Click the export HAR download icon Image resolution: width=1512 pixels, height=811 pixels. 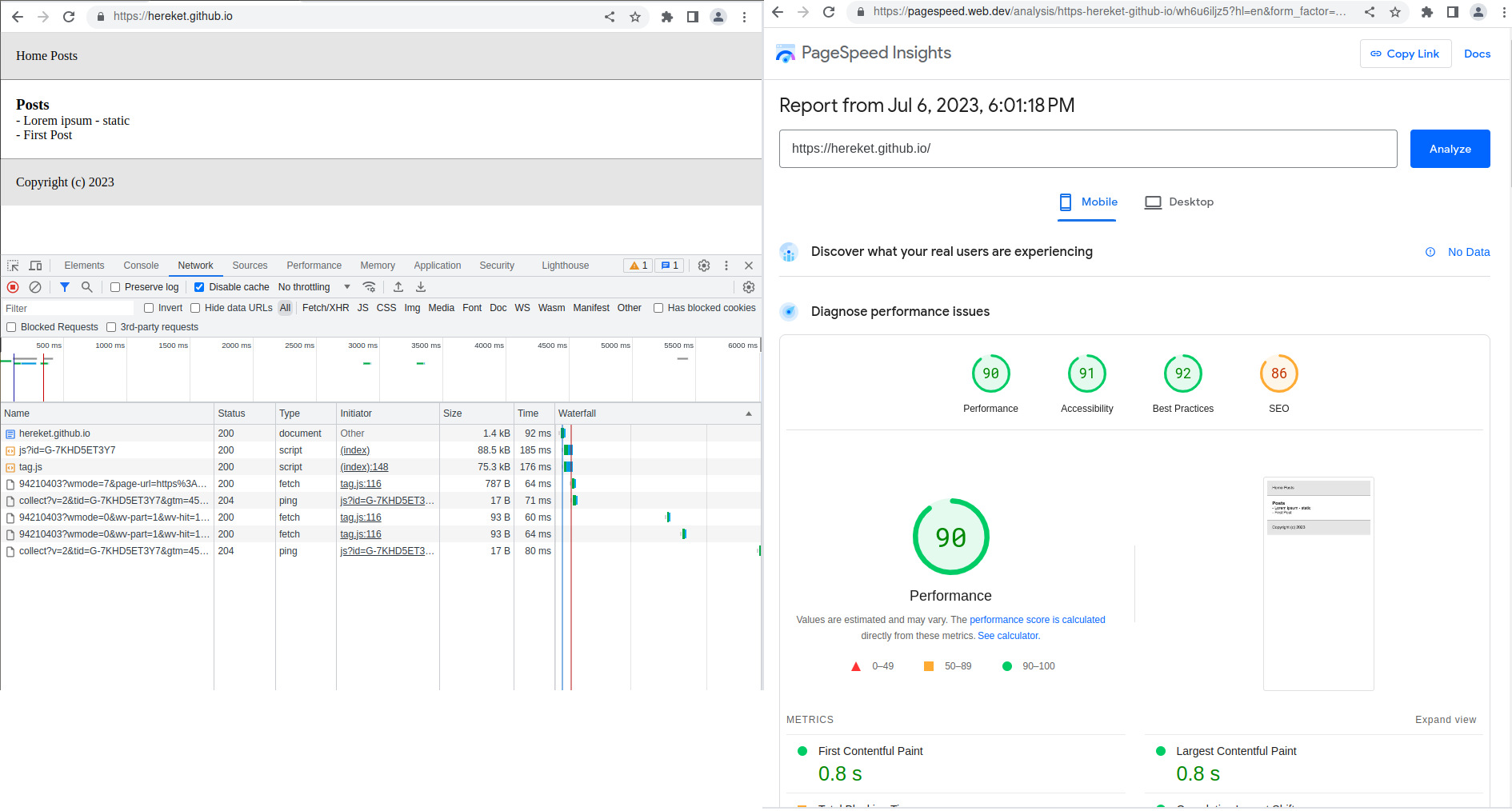[x=421, y=287]
